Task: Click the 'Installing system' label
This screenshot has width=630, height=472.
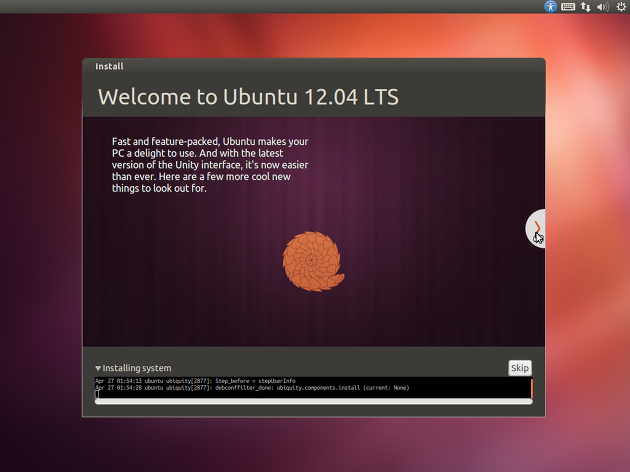Action: click(x=137, y=368)
